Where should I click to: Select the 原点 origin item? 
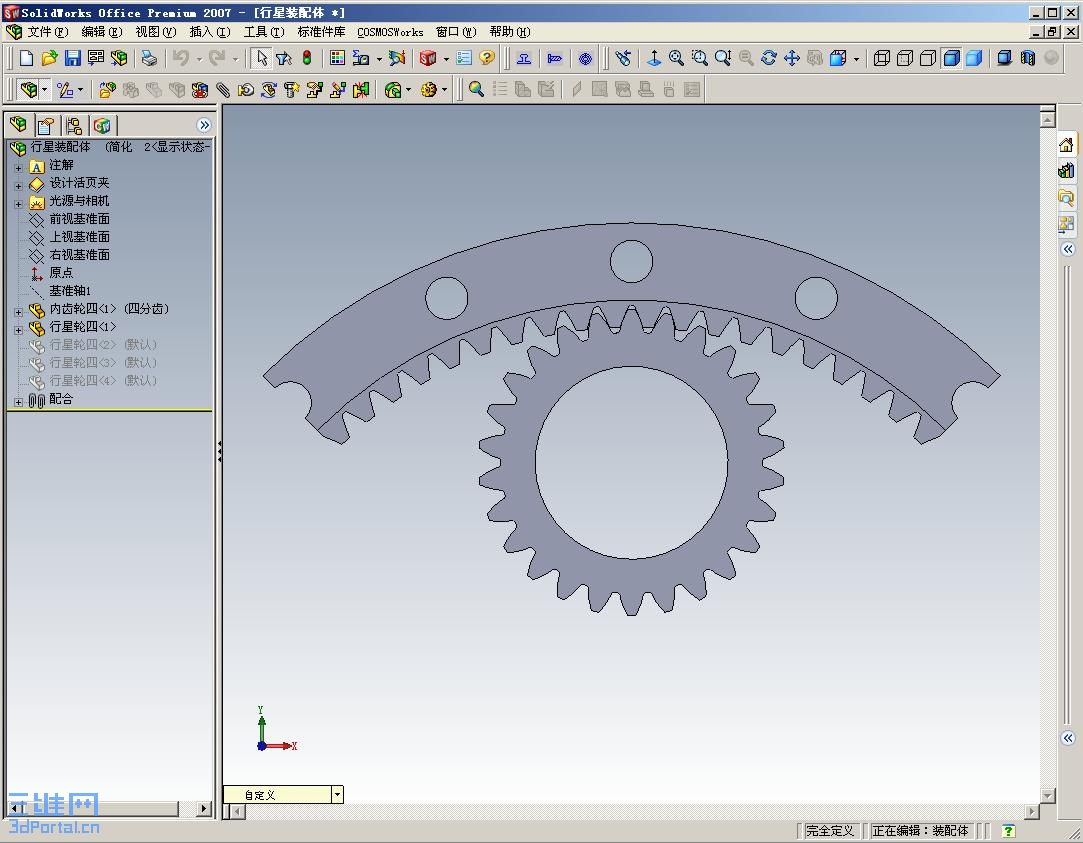coord(61,273)
